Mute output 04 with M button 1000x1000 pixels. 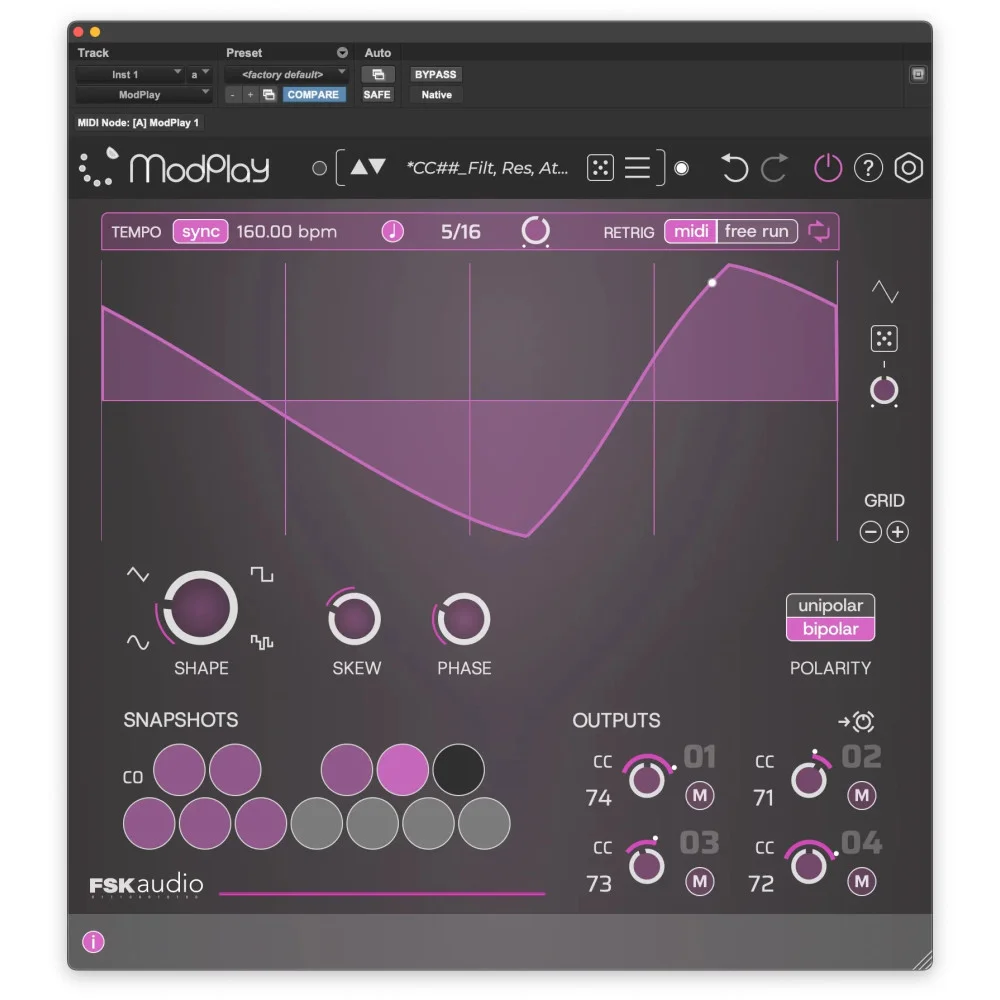[862, 881]
